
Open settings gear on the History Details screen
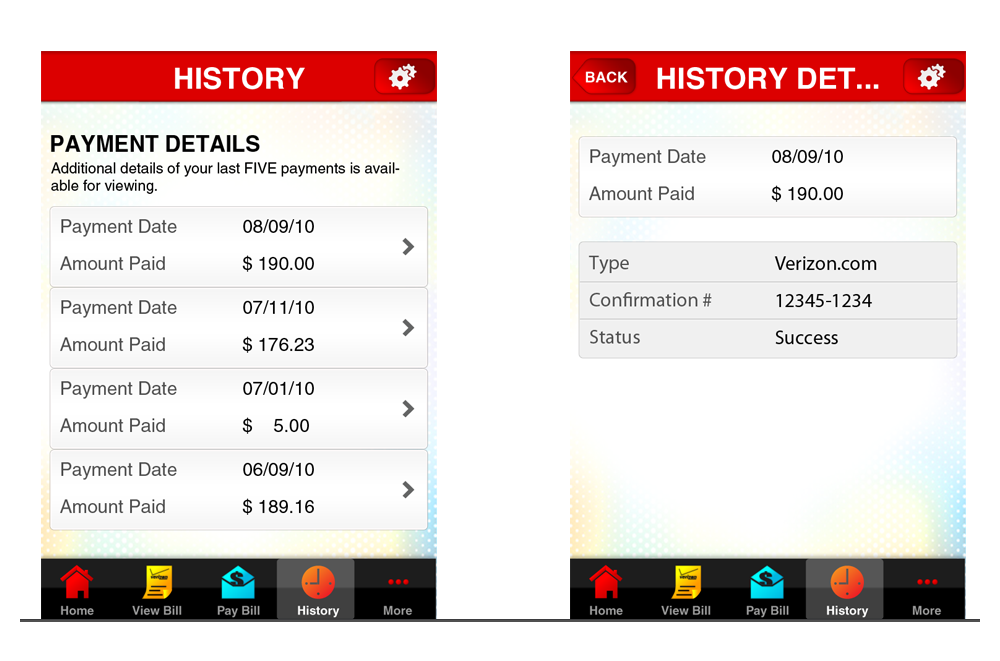933,77
